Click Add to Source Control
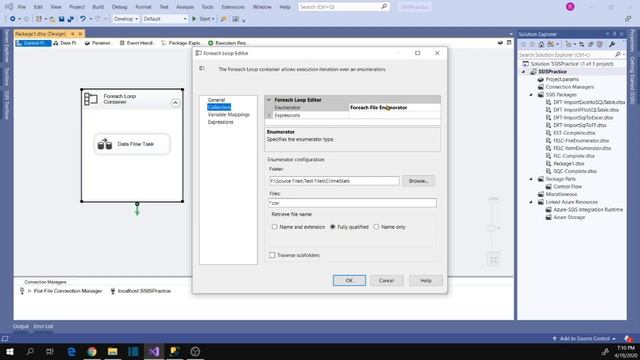 (x=584, y=339)
